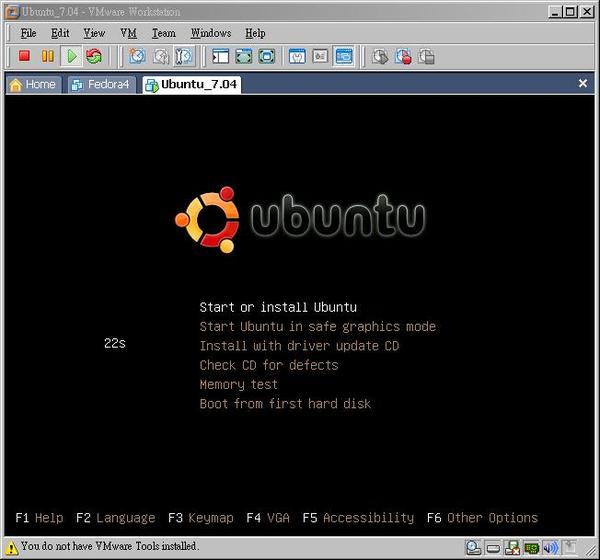
Task: Select 'Start Ubuntu in safe graphics mode'
Action: [318, 327]
